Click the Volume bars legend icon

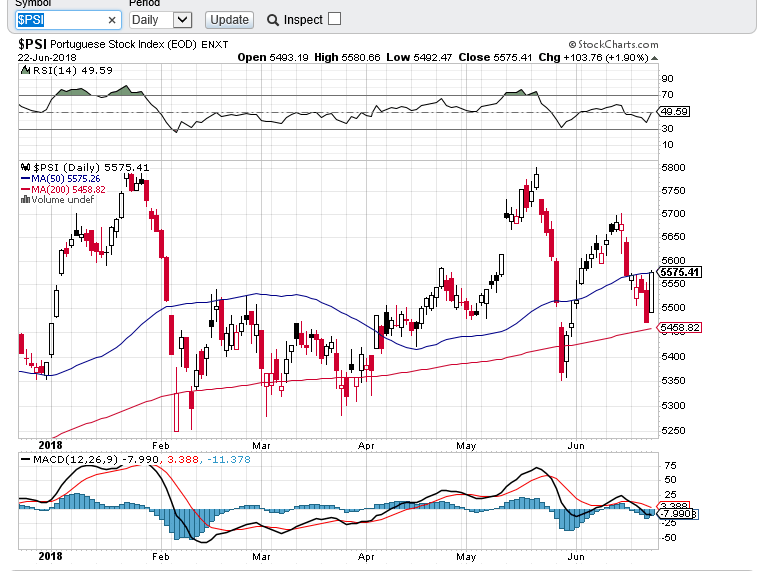[25, 199]
